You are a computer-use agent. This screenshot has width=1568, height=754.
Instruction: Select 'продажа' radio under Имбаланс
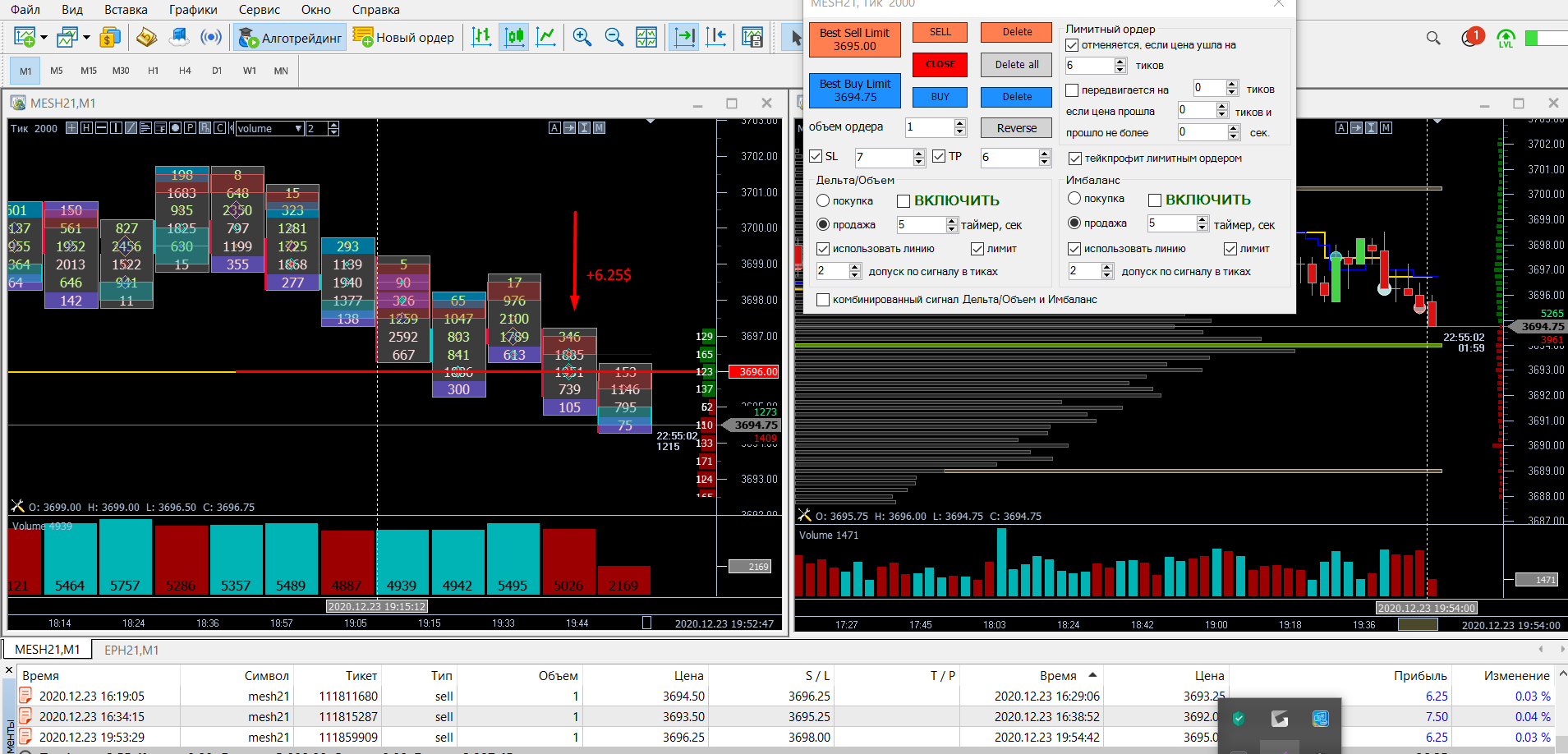[1074, 223]
